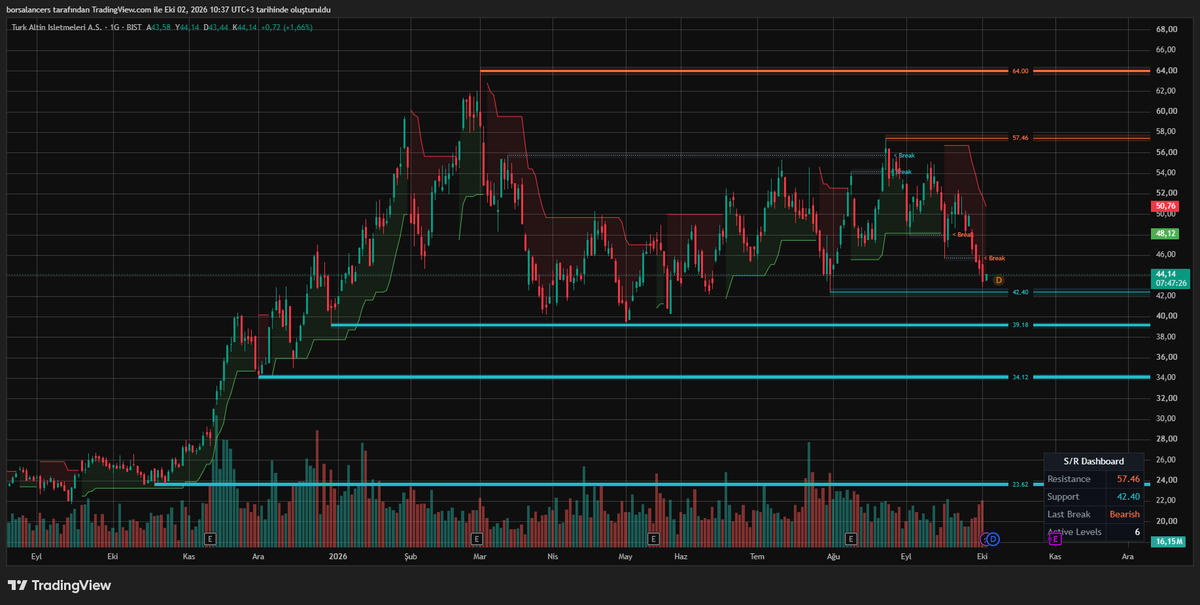Click the 57.46 resistance line label
1200x605 pixels.
point(1020,138)
